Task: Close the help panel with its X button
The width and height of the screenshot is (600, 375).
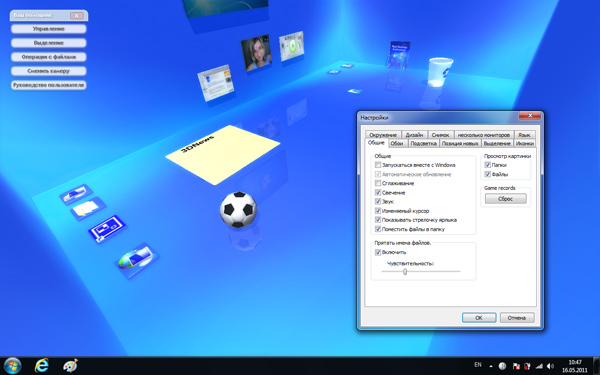Action: [77, 15]
